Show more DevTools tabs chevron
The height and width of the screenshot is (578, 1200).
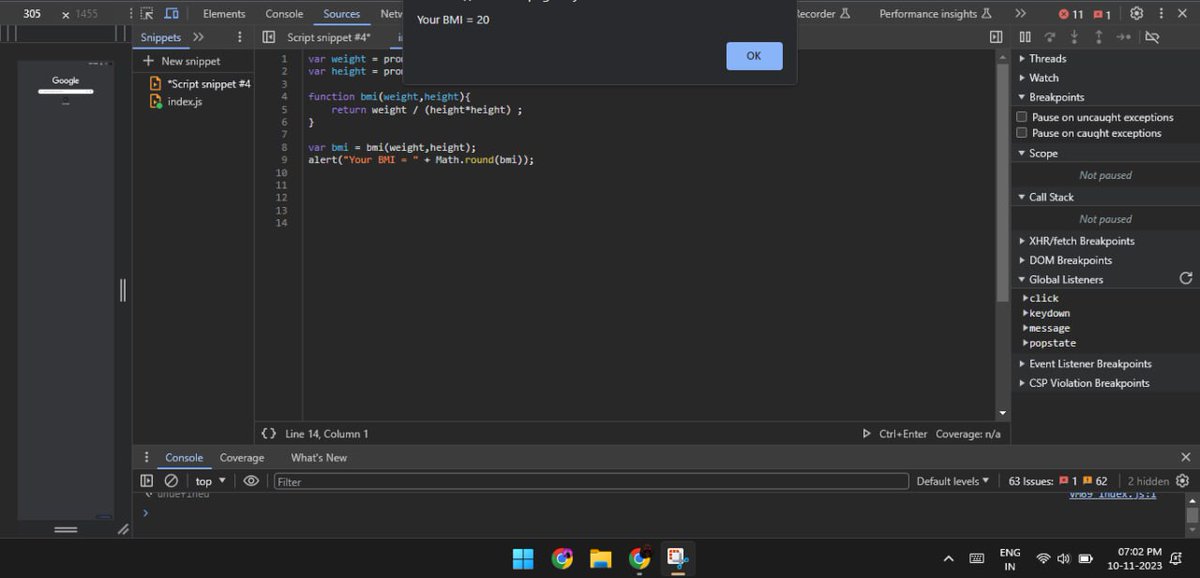tap(1020, 14)
